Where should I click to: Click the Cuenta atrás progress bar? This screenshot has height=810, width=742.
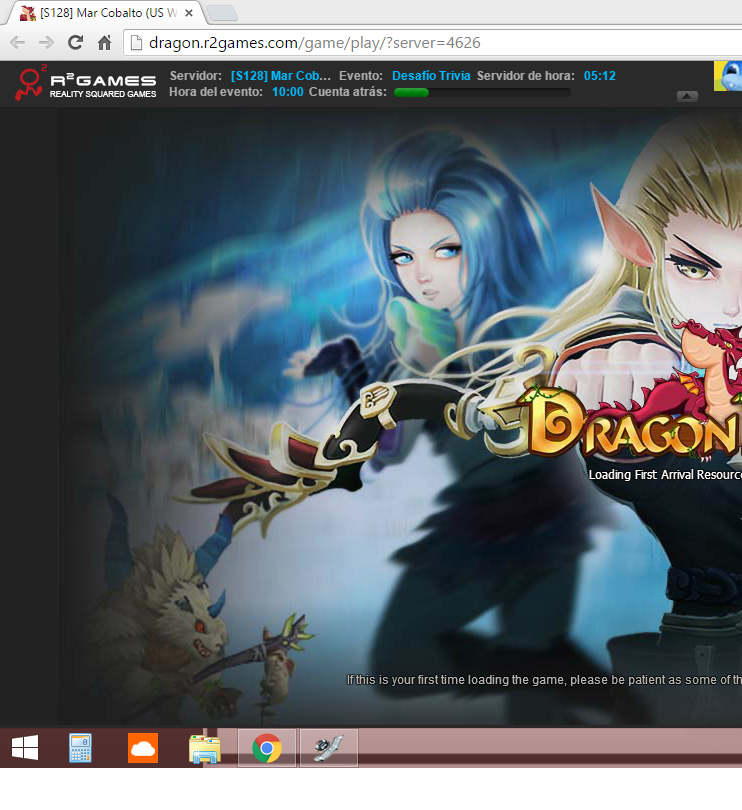coord(482,92)
